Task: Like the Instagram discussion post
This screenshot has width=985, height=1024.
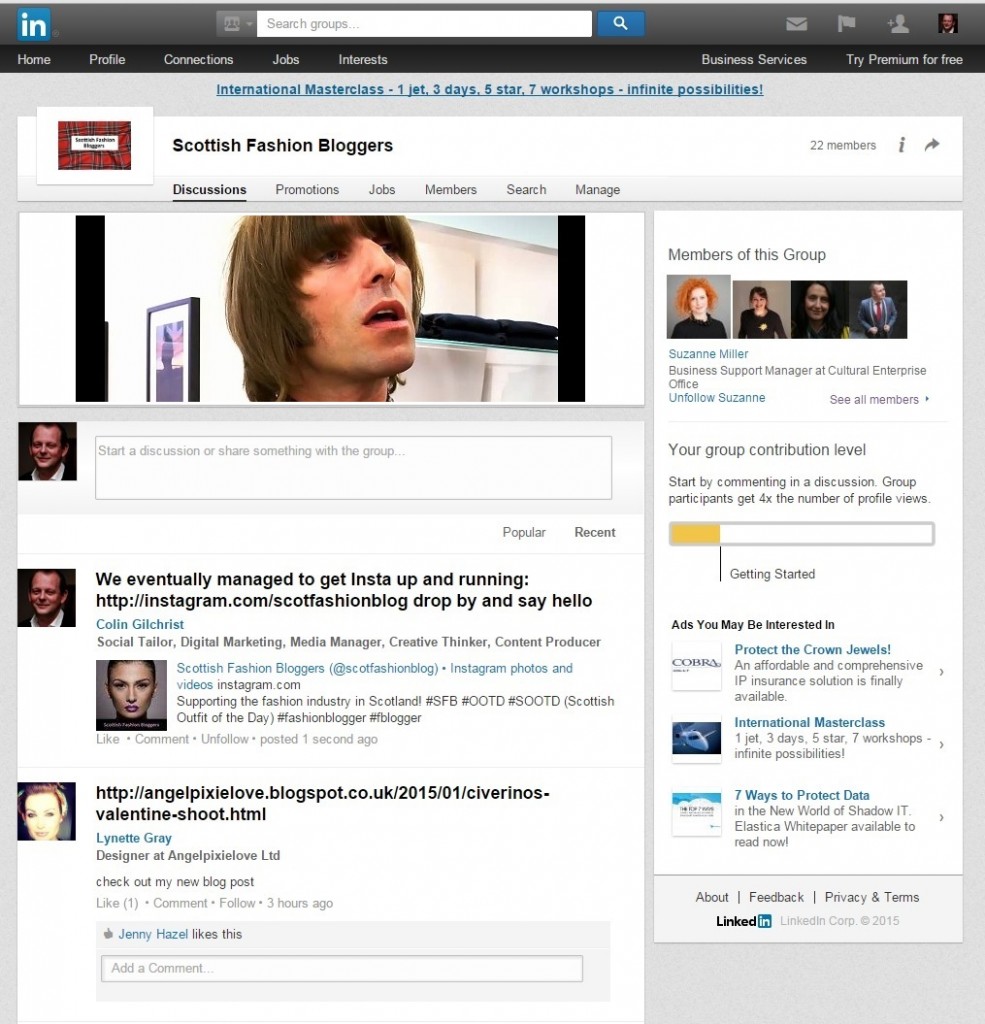Action: point(108,739)
